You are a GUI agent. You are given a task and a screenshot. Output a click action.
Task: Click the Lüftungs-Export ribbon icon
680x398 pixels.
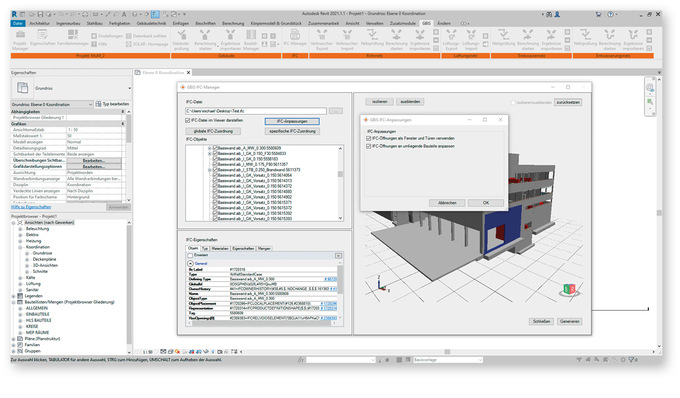coord(451,40)
